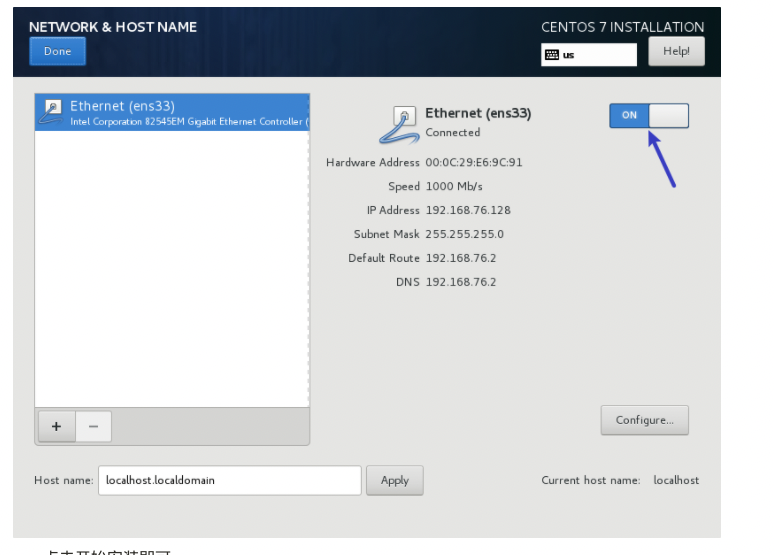Screen dimensions: 774x555
Task: Click the current host name 'localhost' value
Action: click(x=676, y=480)
